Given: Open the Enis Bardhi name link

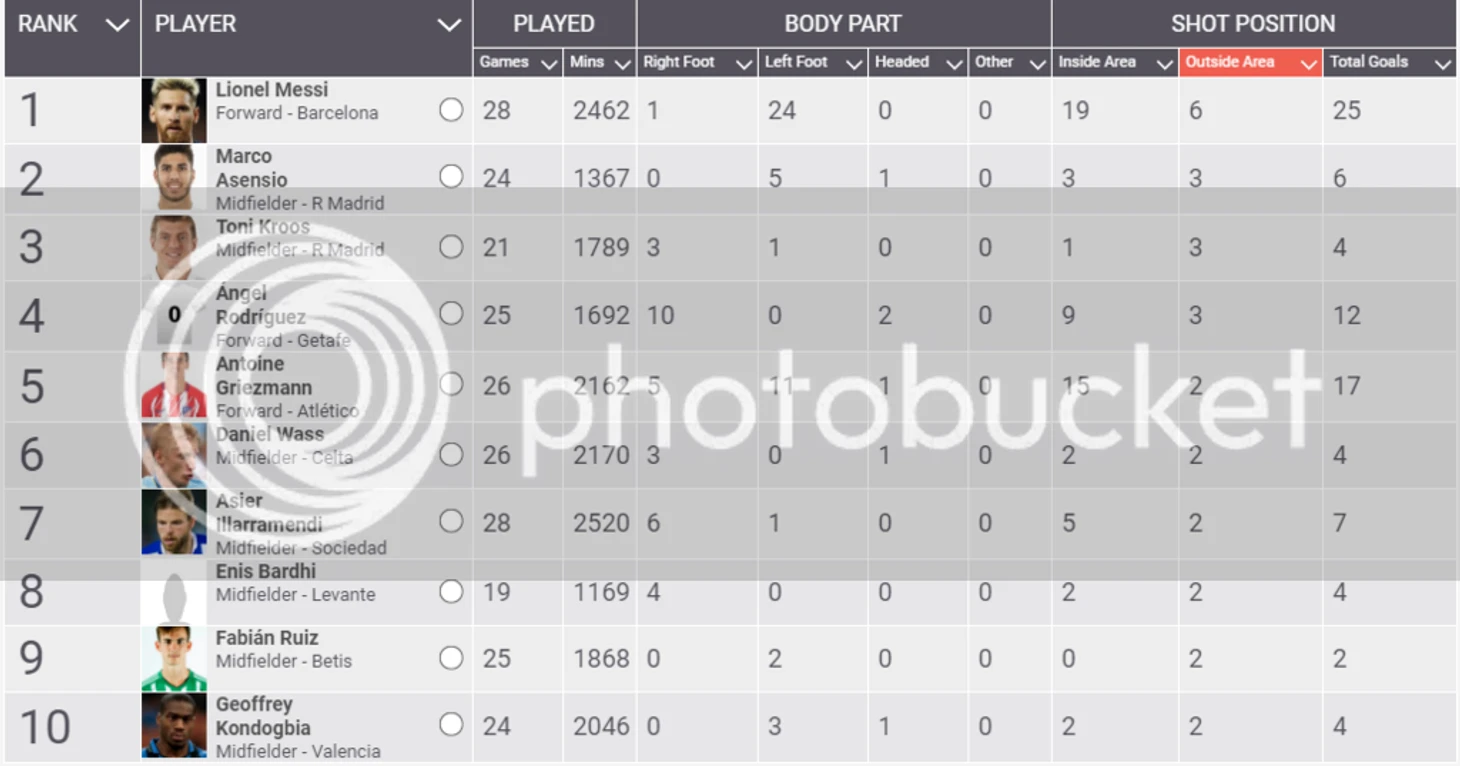Looking at the screenshot, I should coord(266,571).
